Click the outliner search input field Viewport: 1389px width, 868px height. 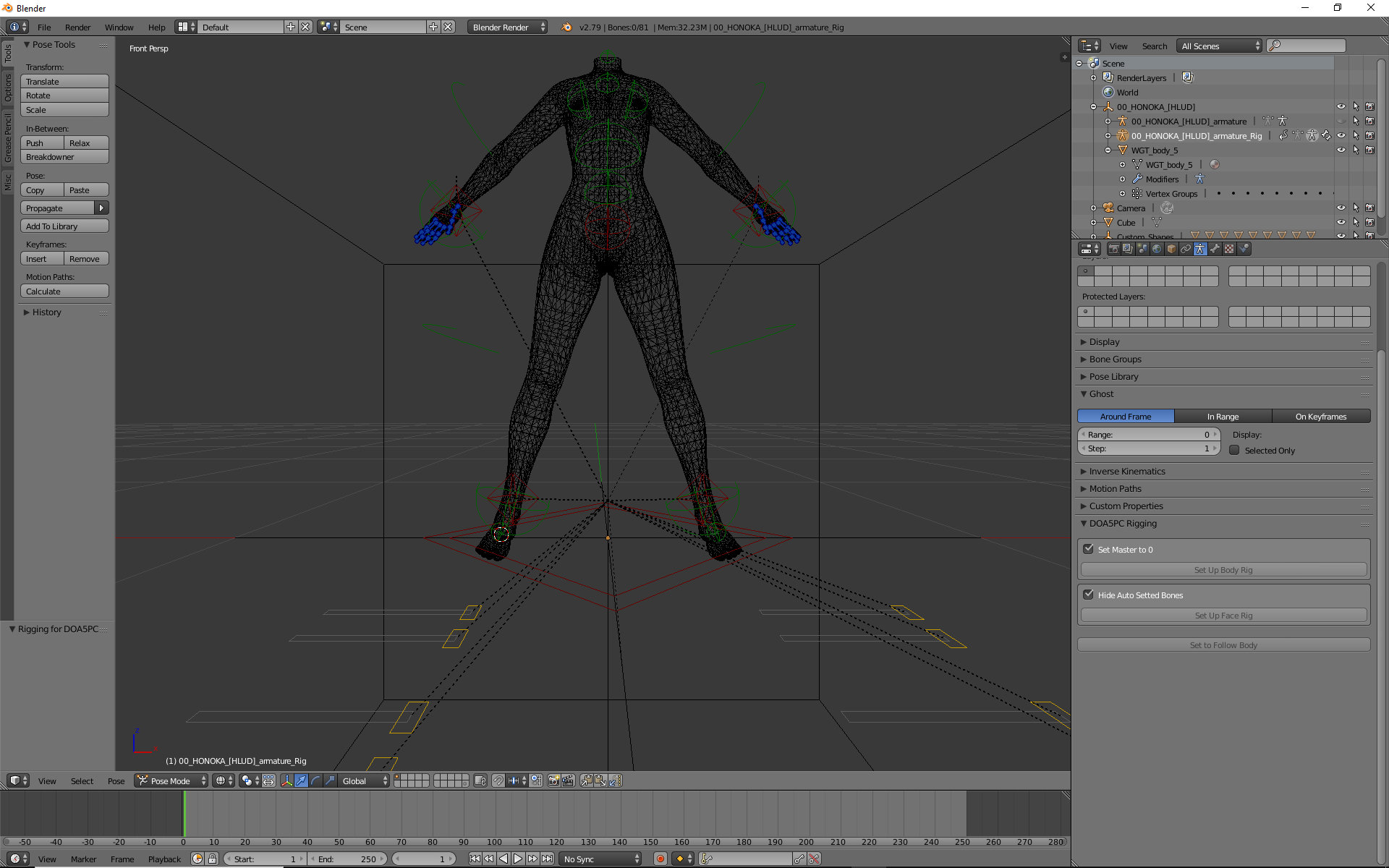point(1307,46)
